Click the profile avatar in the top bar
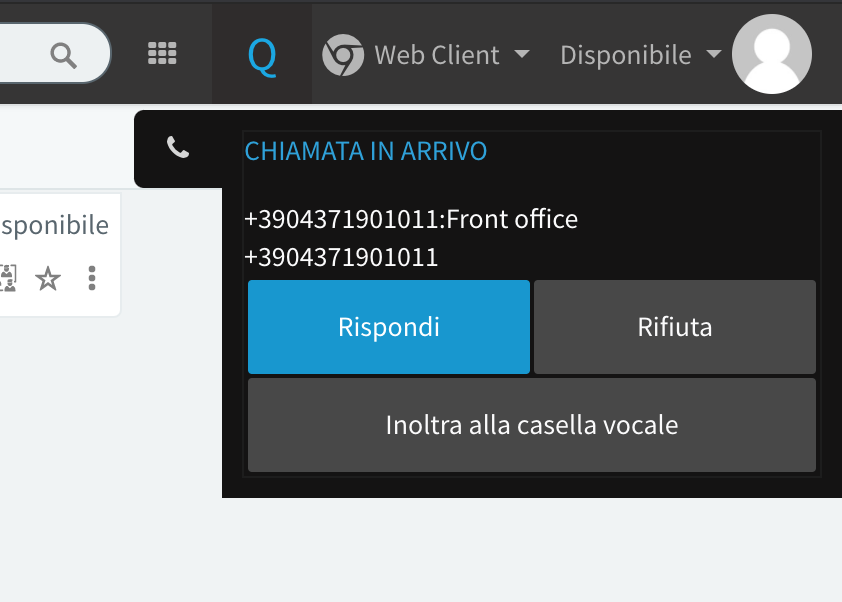842x602 pixels. coord(771,54)
